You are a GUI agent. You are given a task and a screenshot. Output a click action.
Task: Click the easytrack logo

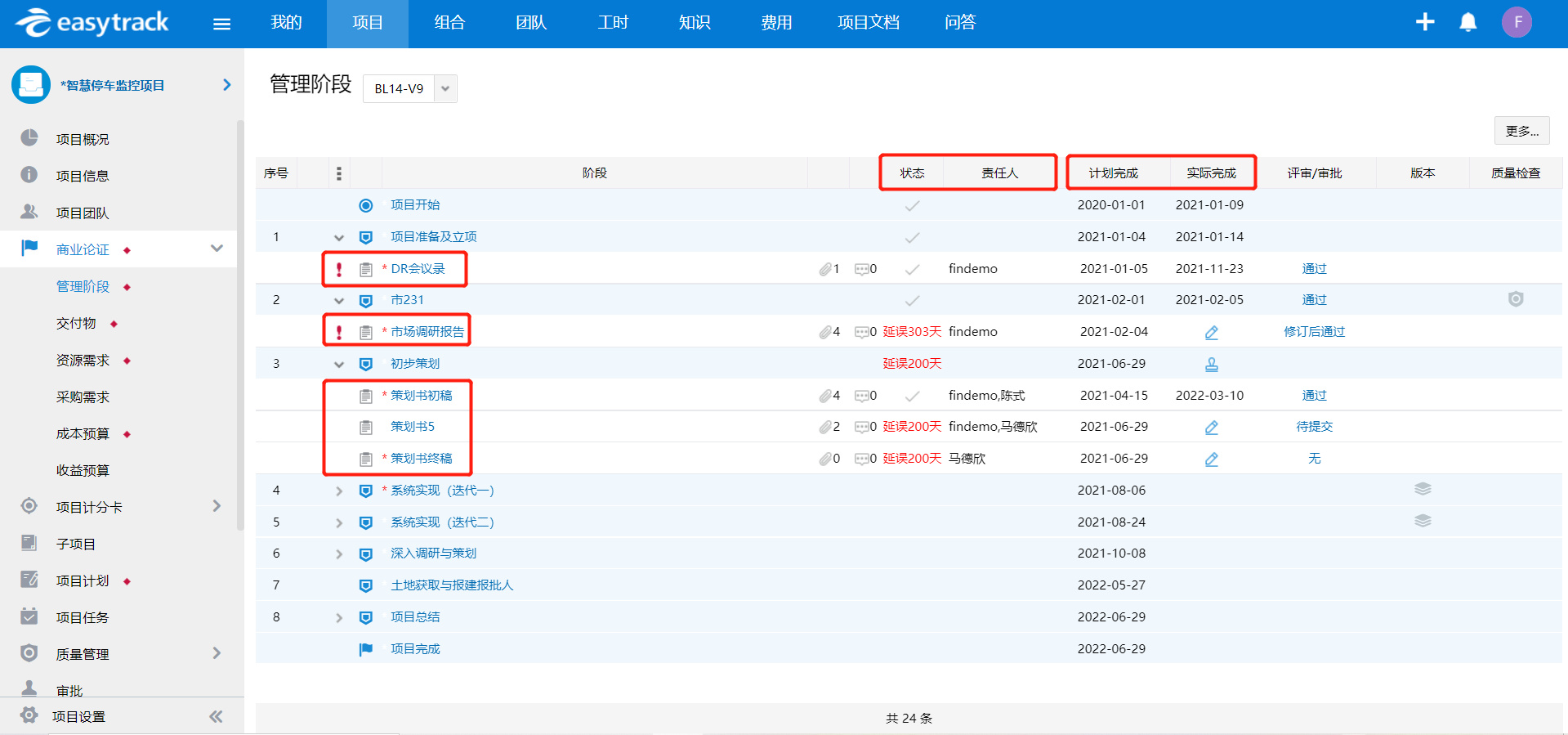[92, 23]
